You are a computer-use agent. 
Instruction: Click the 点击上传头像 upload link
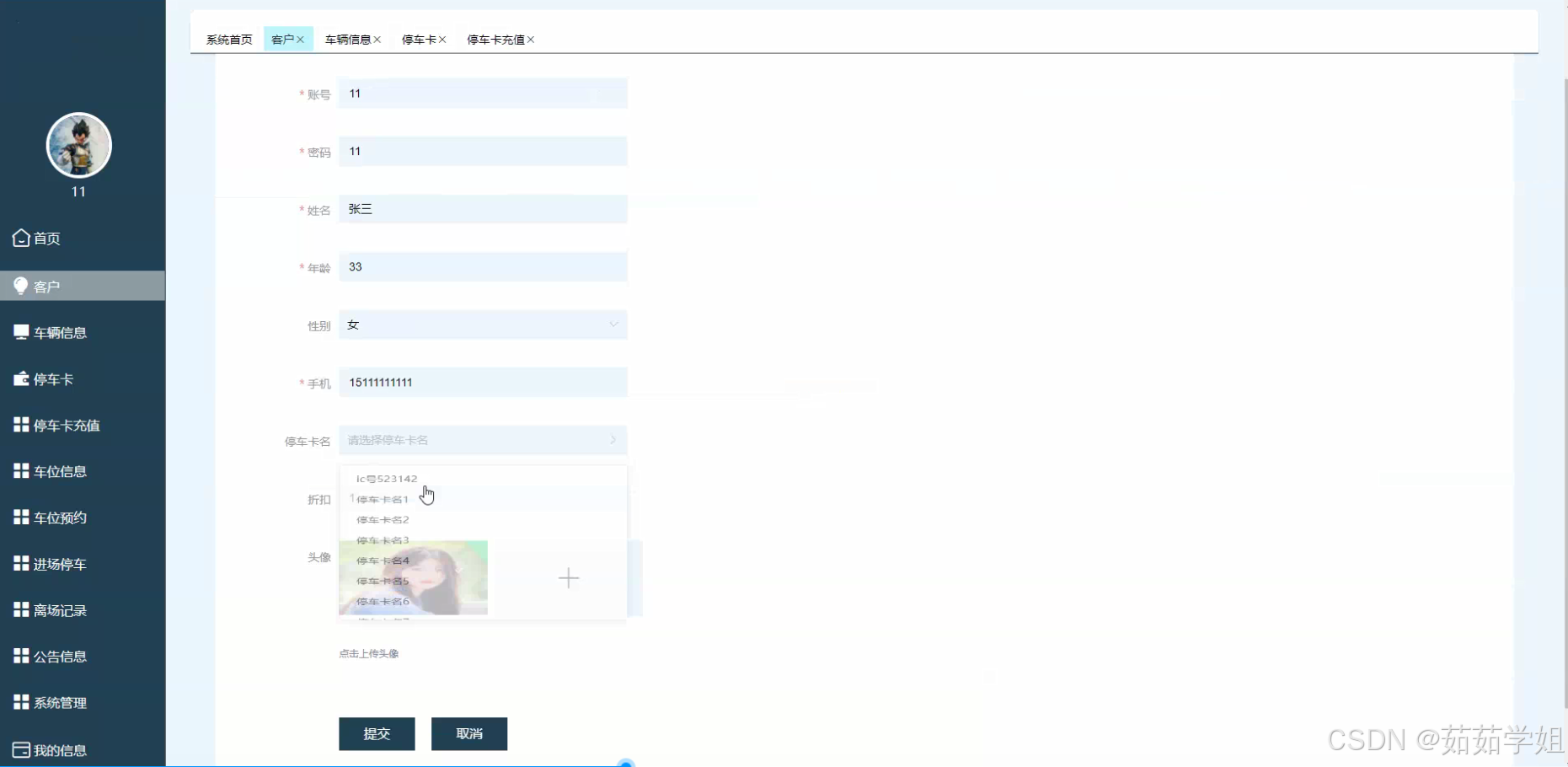tap(368, 653)
